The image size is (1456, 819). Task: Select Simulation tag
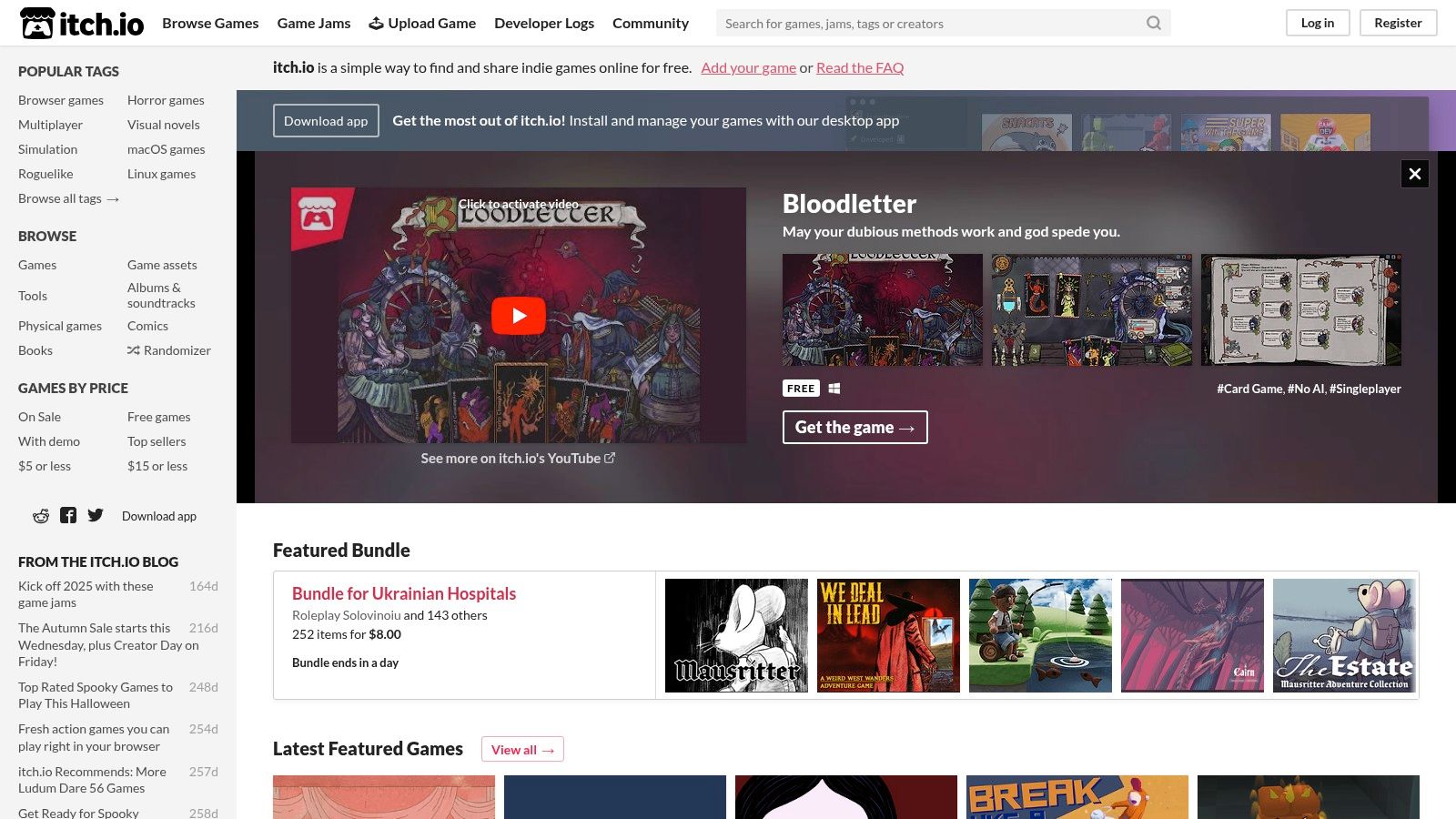[47, 149]
